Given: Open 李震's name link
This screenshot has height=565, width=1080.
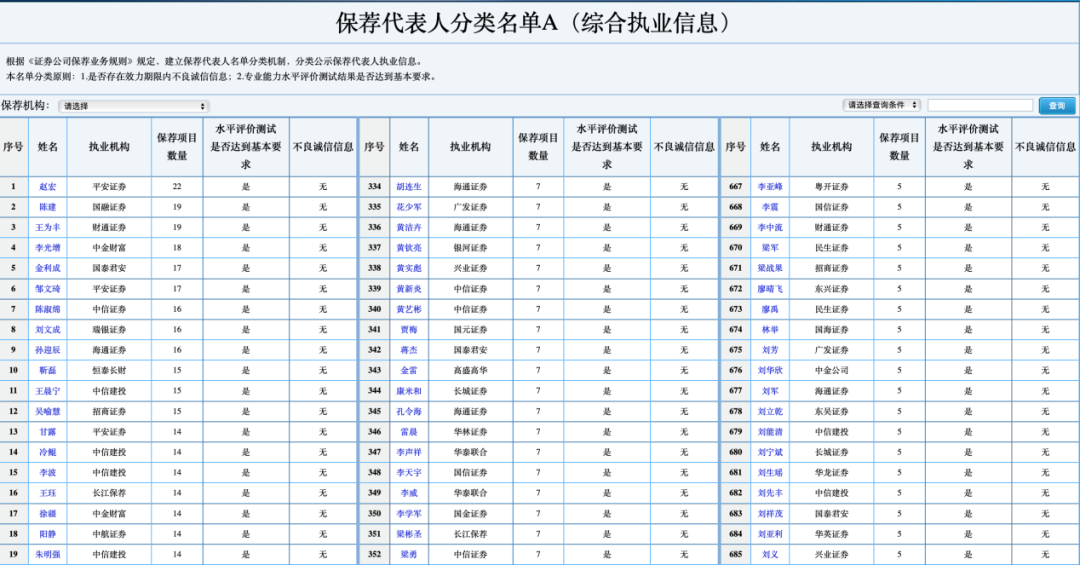Looking at the screenshot, I should click(770, 207).
